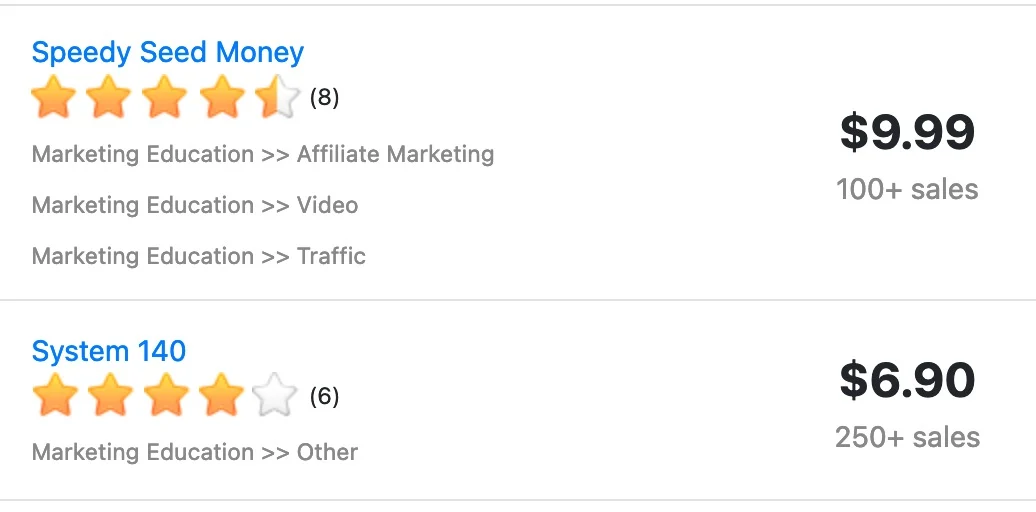Click fourth star of Speedy Seed Money rating

(221, 98)
